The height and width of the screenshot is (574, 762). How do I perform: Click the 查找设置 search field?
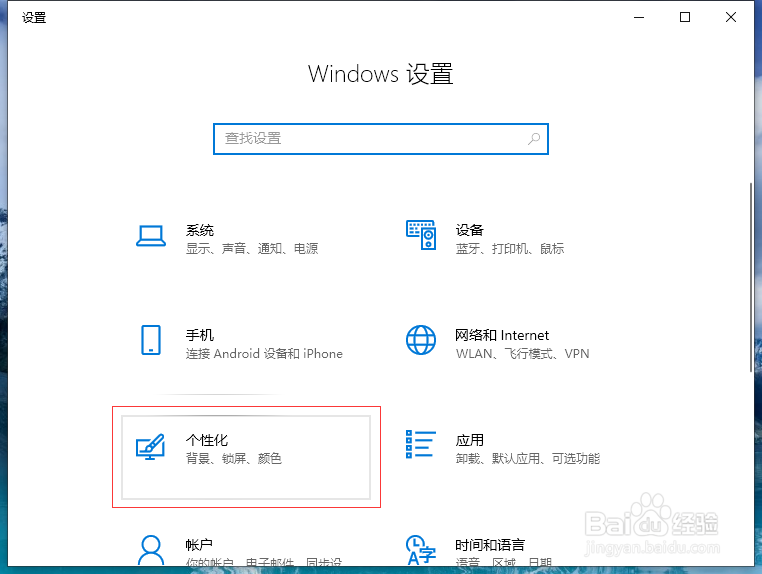coord(381,139)
